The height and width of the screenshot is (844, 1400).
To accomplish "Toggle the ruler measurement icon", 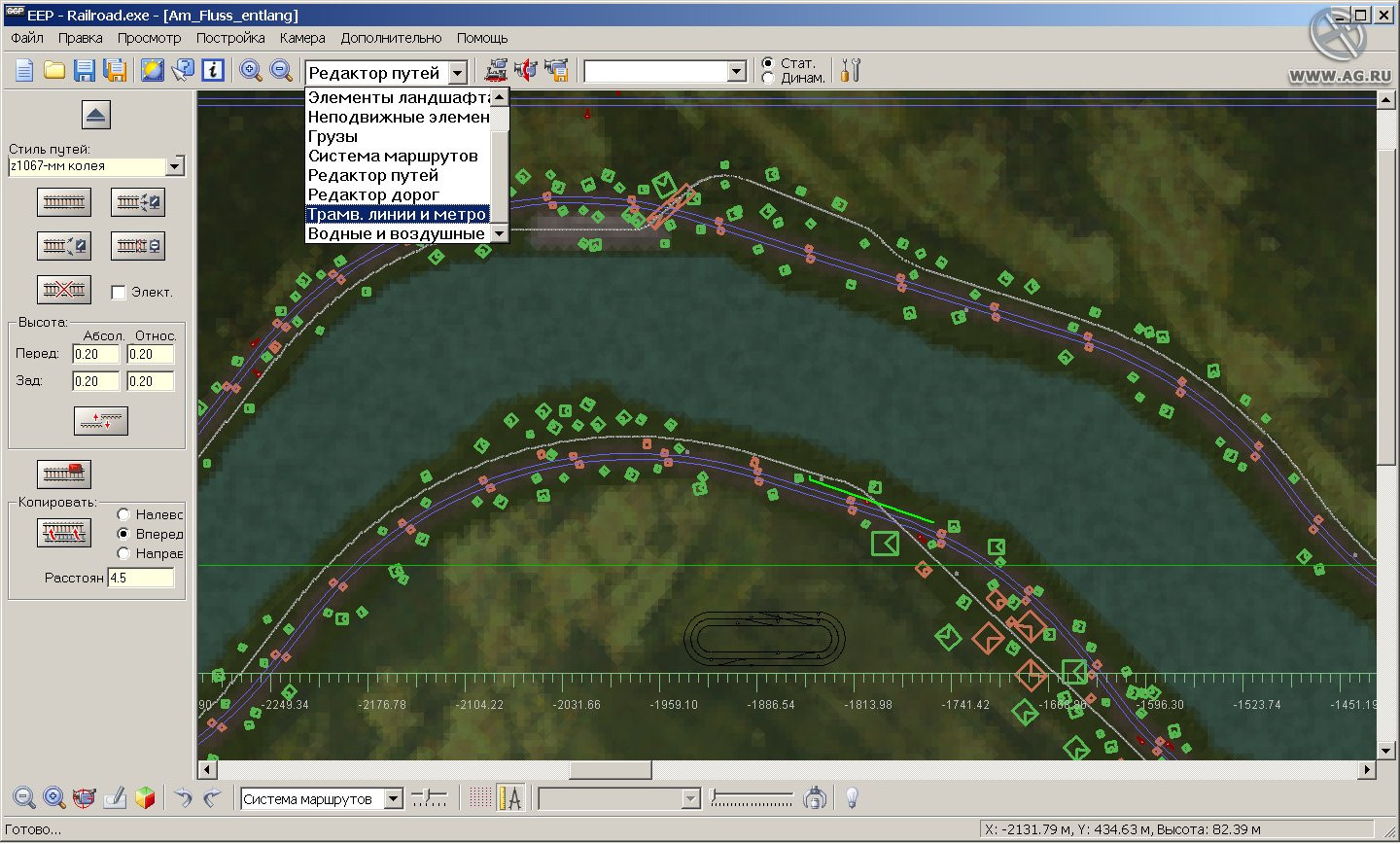I will click(x=509, y=798).
